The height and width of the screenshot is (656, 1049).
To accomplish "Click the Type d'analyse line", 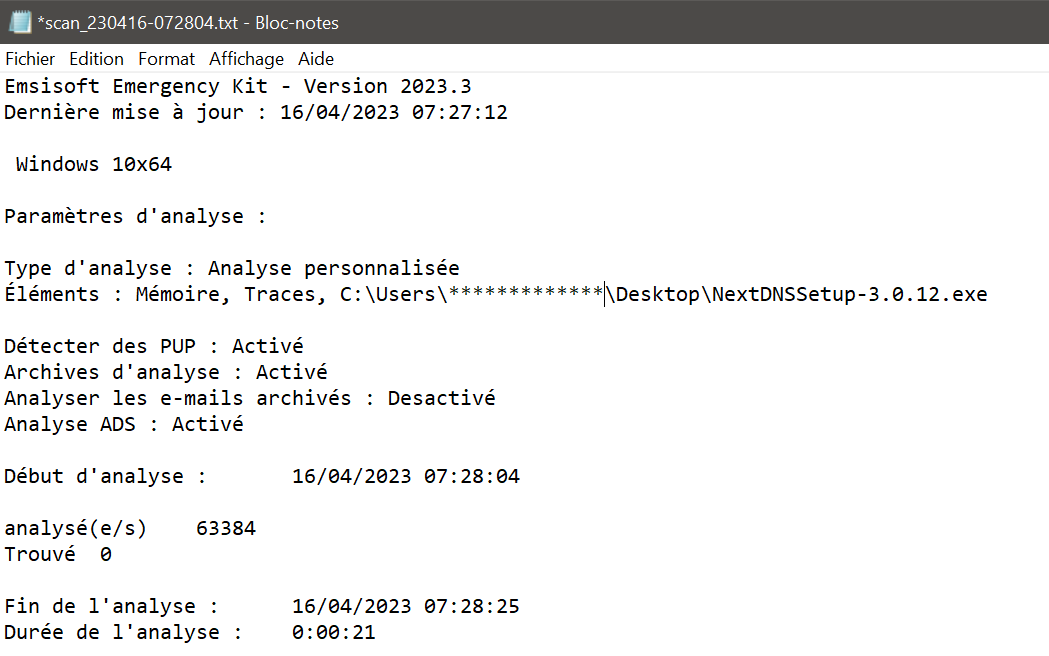I will [x=231, y=268].
